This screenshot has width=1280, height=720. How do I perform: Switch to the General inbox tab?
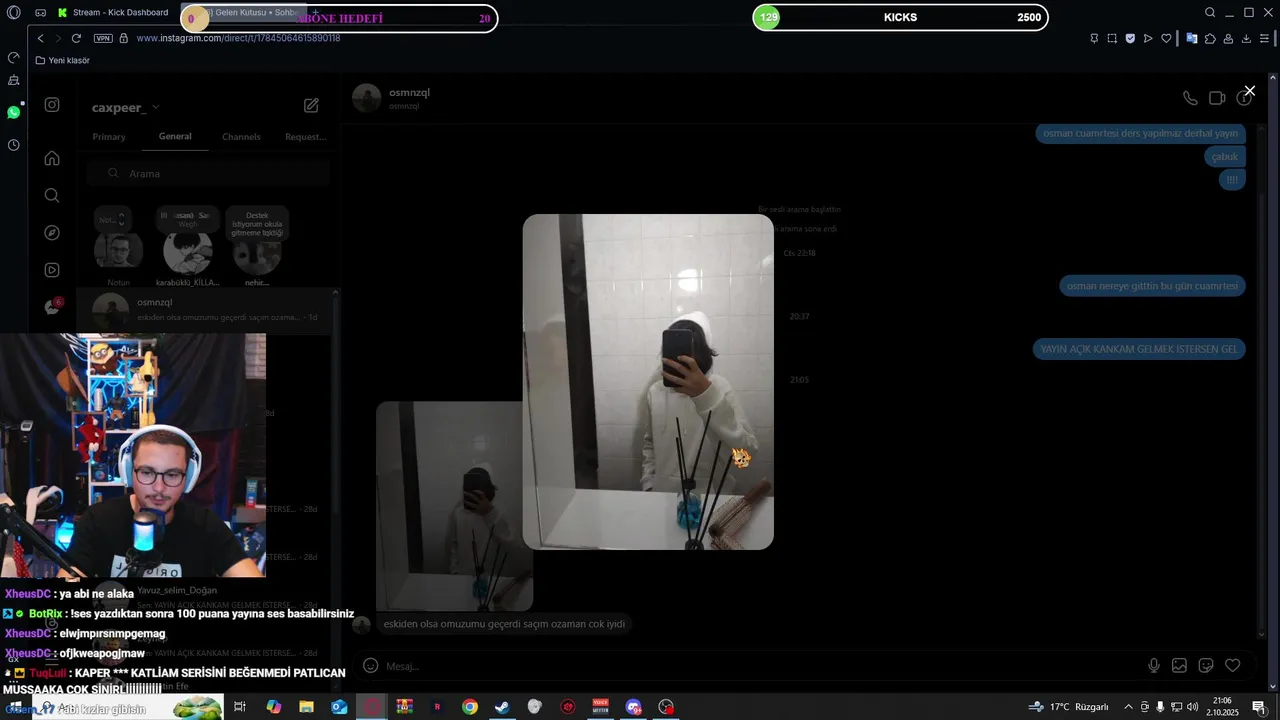[x=175, y=137]
